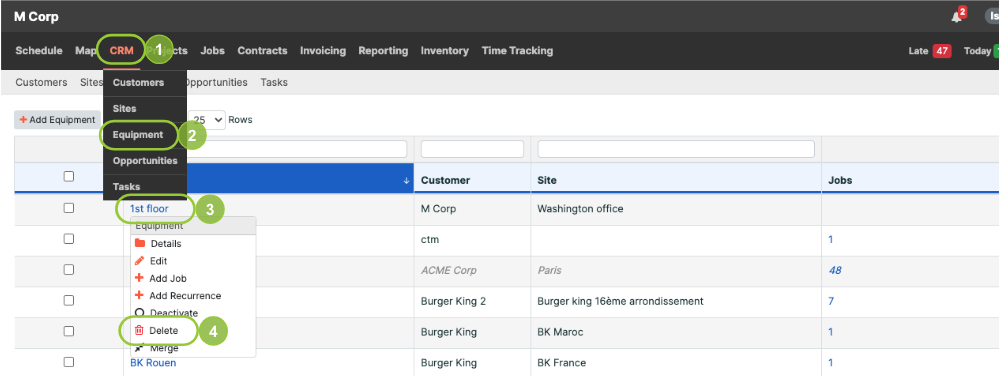Click the Add Job plus icon
Viewport: 999px width, 377px height.
140,278
